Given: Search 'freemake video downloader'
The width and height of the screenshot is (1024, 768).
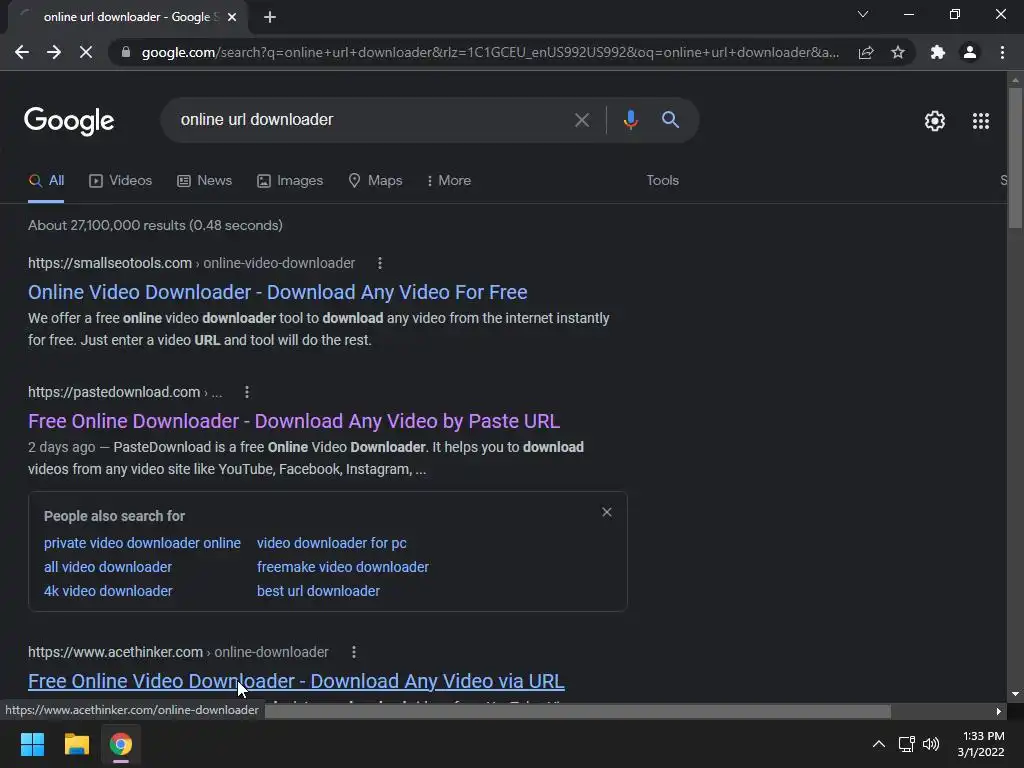Looking at the screenshot, I should click(x=343, y=568).
